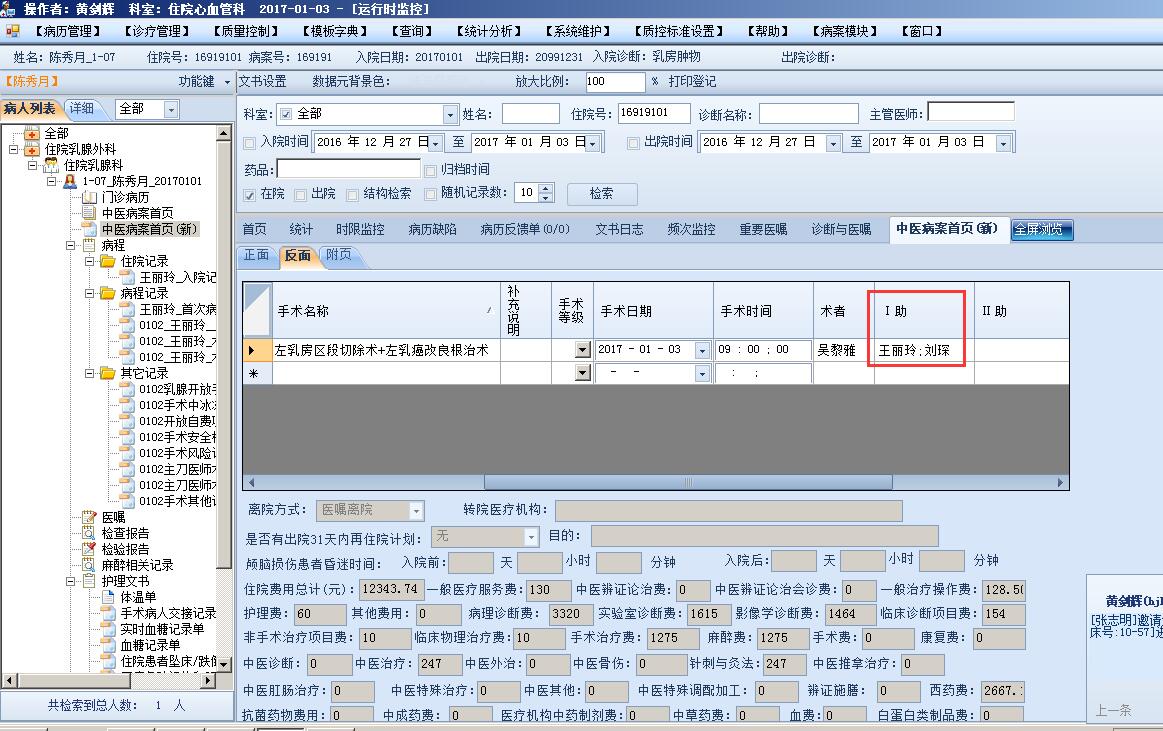Click the 病程 notepad icon
The height and width of the screenshot is (731, 1163).
coord(89,245)
